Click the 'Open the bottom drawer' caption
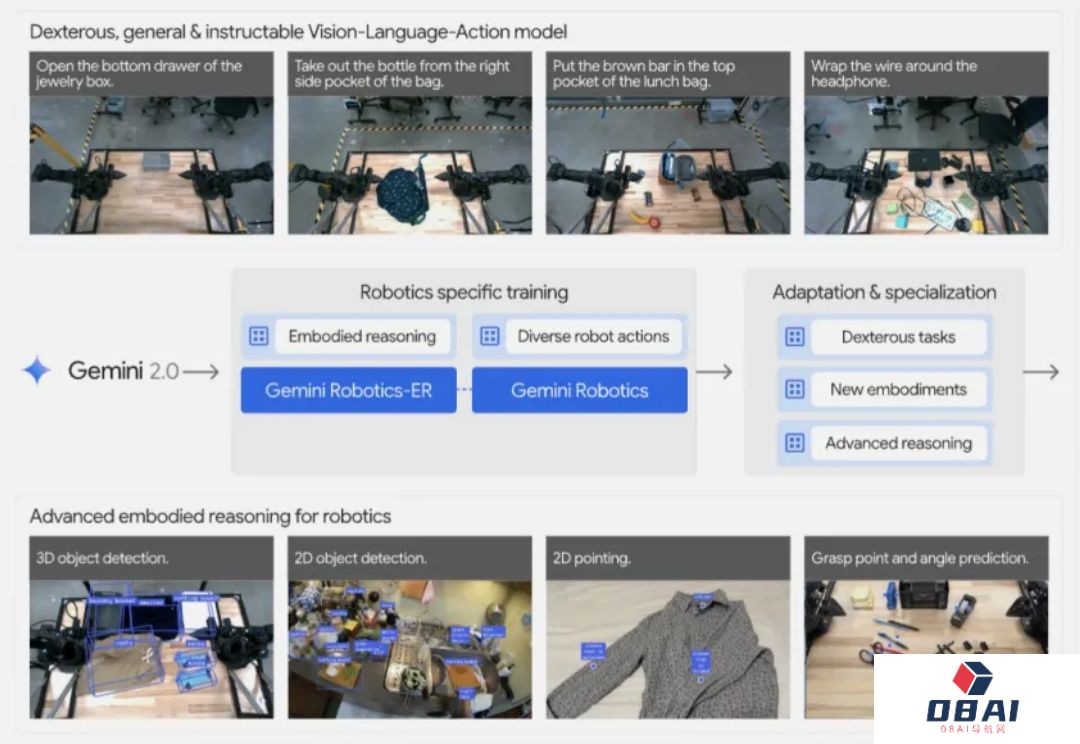Viewport: 1080px width, 744px height. pyautogui.click(x=139, y=74)
